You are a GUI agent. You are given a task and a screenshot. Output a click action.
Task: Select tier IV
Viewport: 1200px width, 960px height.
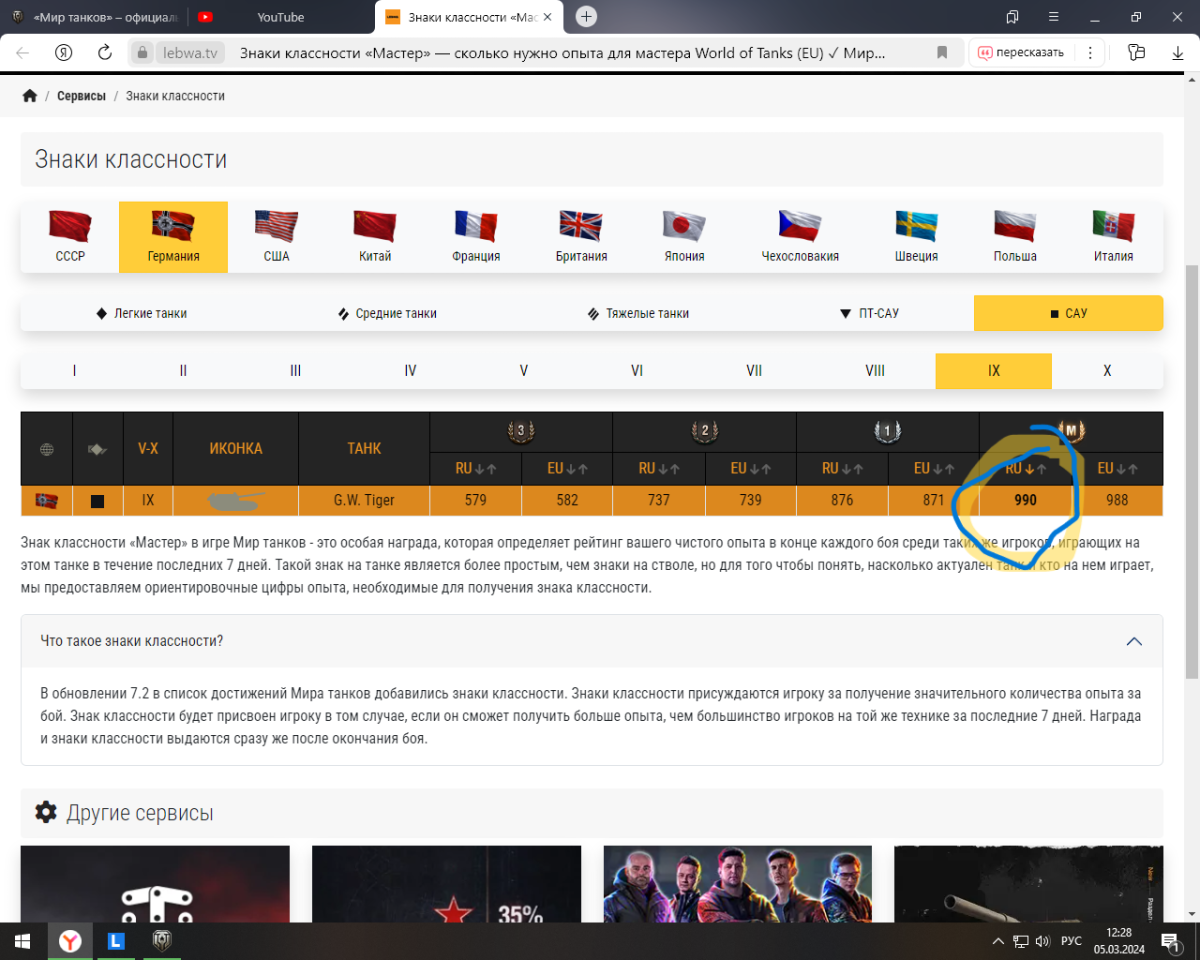click(410, 370)
